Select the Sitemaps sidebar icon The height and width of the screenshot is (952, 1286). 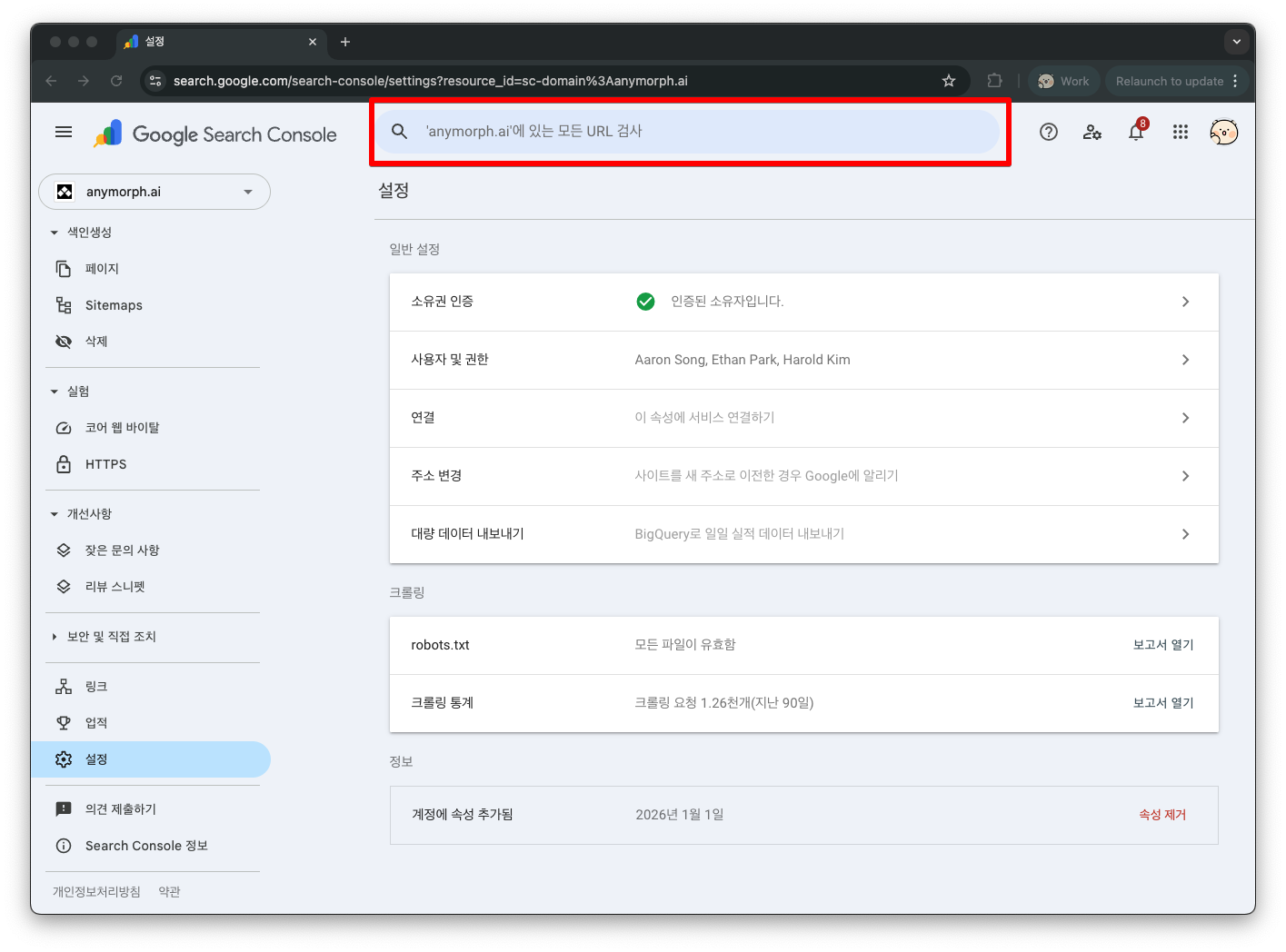(x=64, y=304)
